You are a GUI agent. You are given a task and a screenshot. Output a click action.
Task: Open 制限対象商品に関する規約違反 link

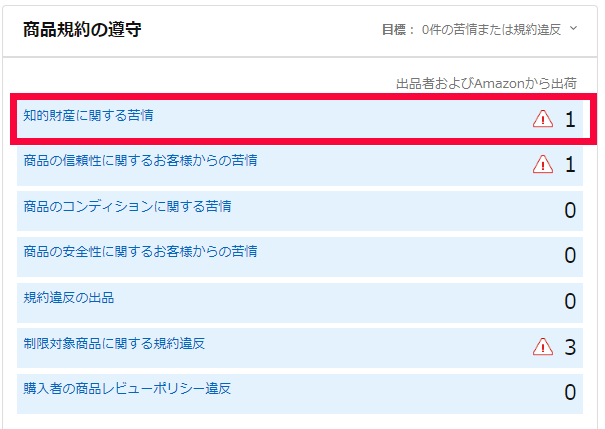tap(114, 343)
